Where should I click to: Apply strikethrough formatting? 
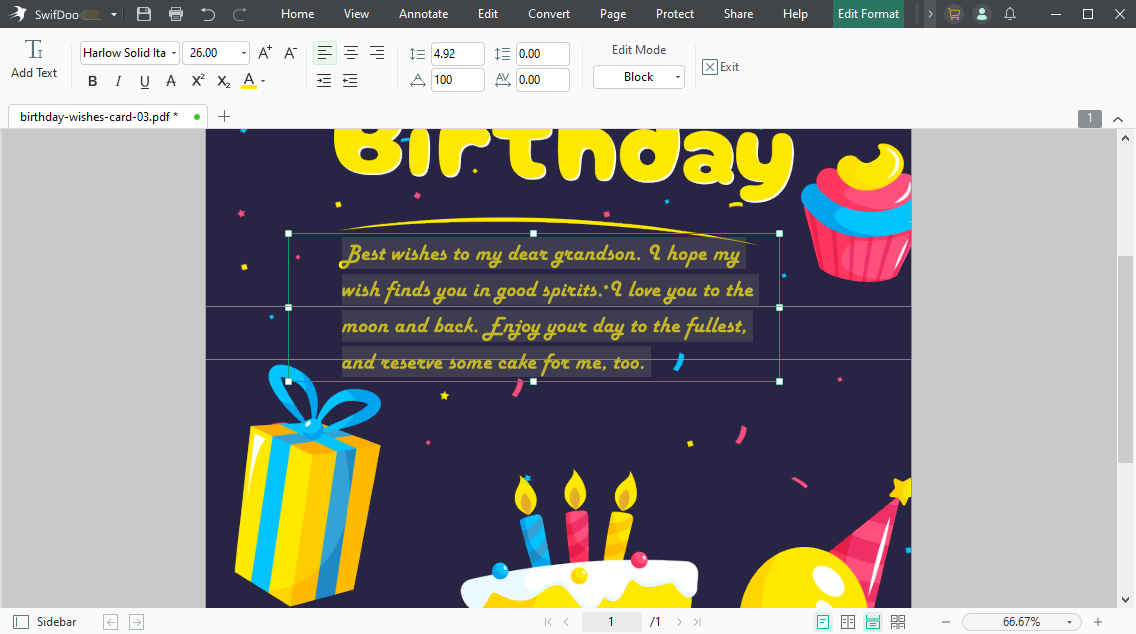point(171,81)
